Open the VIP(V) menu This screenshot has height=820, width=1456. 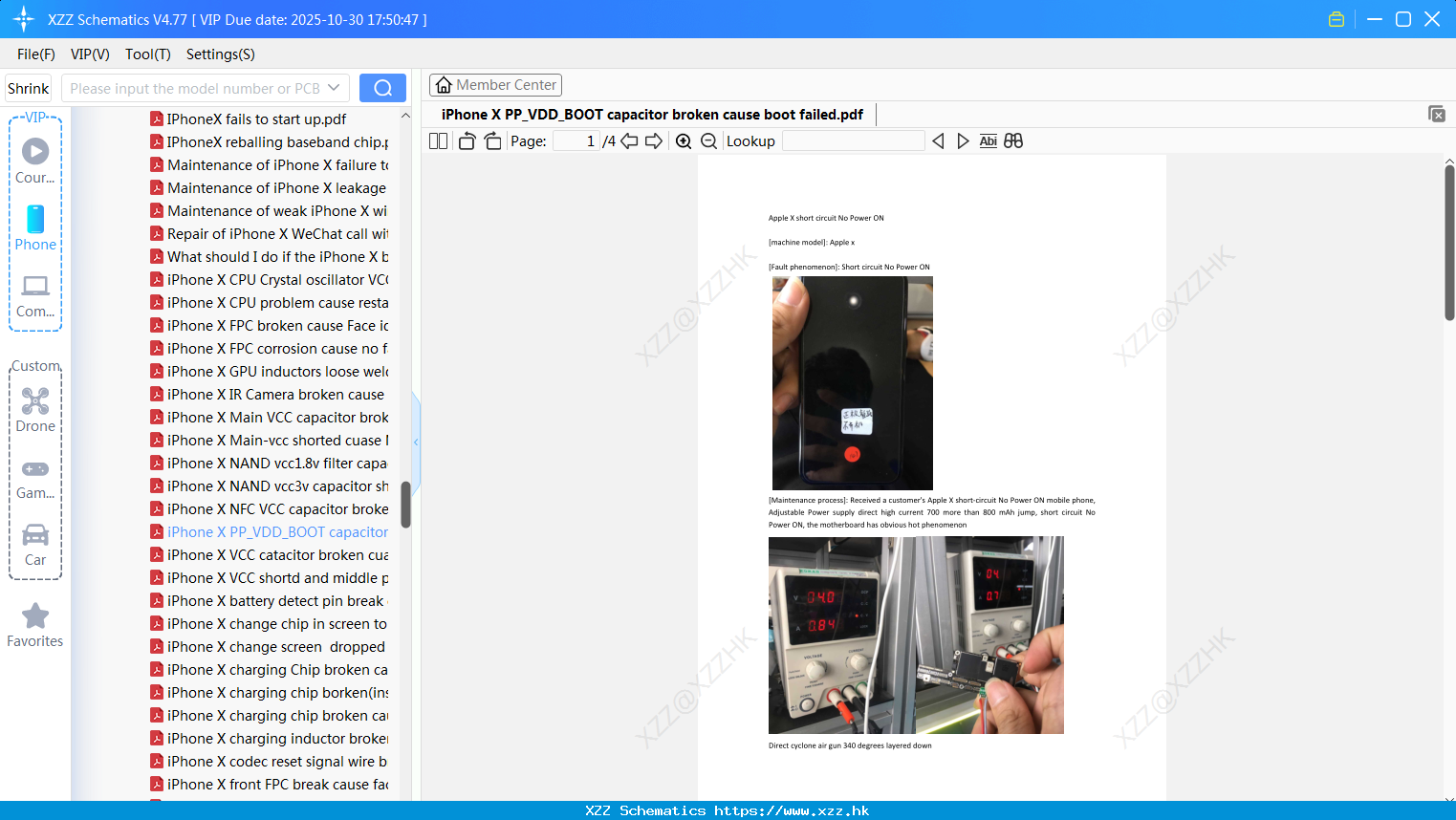click(90, 54)
